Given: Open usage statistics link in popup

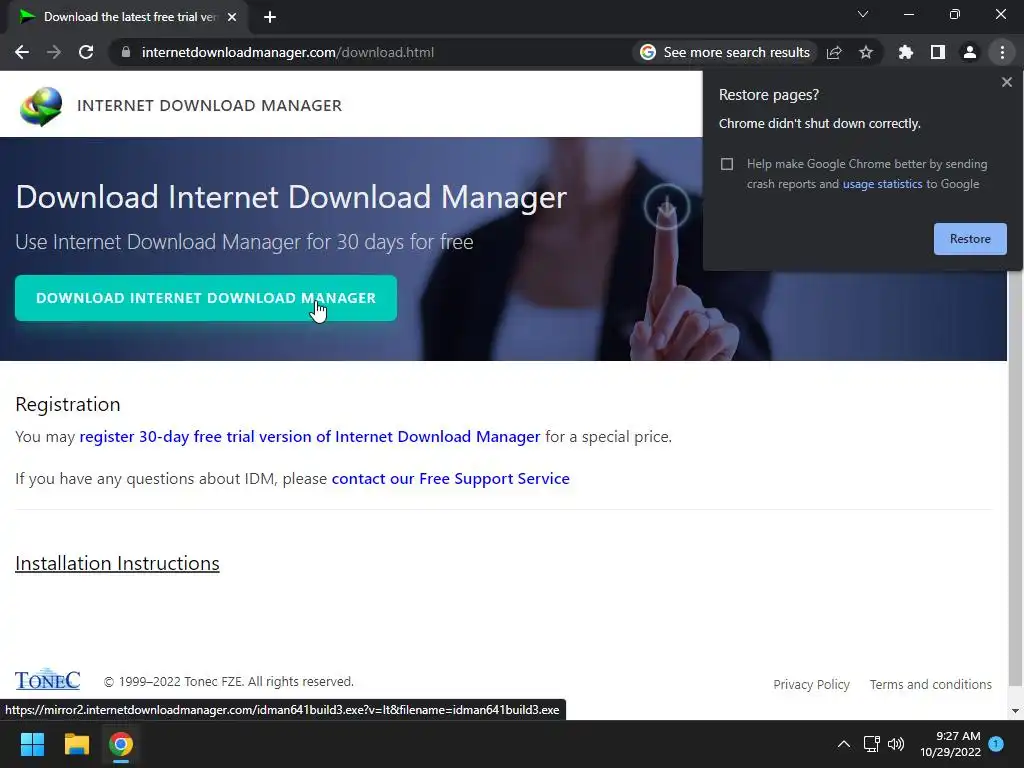Looking at the screenshot, I should click(882, 184).
